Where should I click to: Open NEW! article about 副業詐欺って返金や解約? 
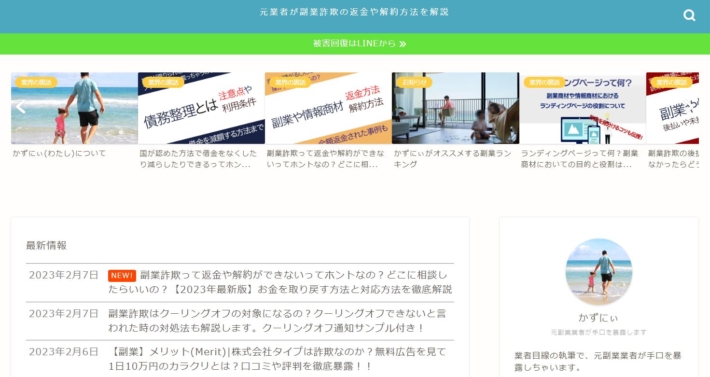pos(280,282)
